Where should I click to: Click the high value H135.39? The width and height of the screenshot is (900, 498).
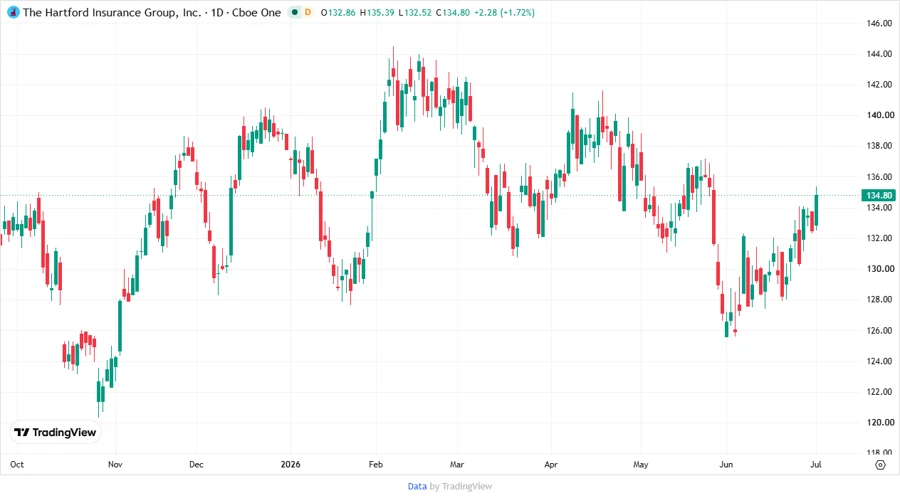tap(377, 12)
